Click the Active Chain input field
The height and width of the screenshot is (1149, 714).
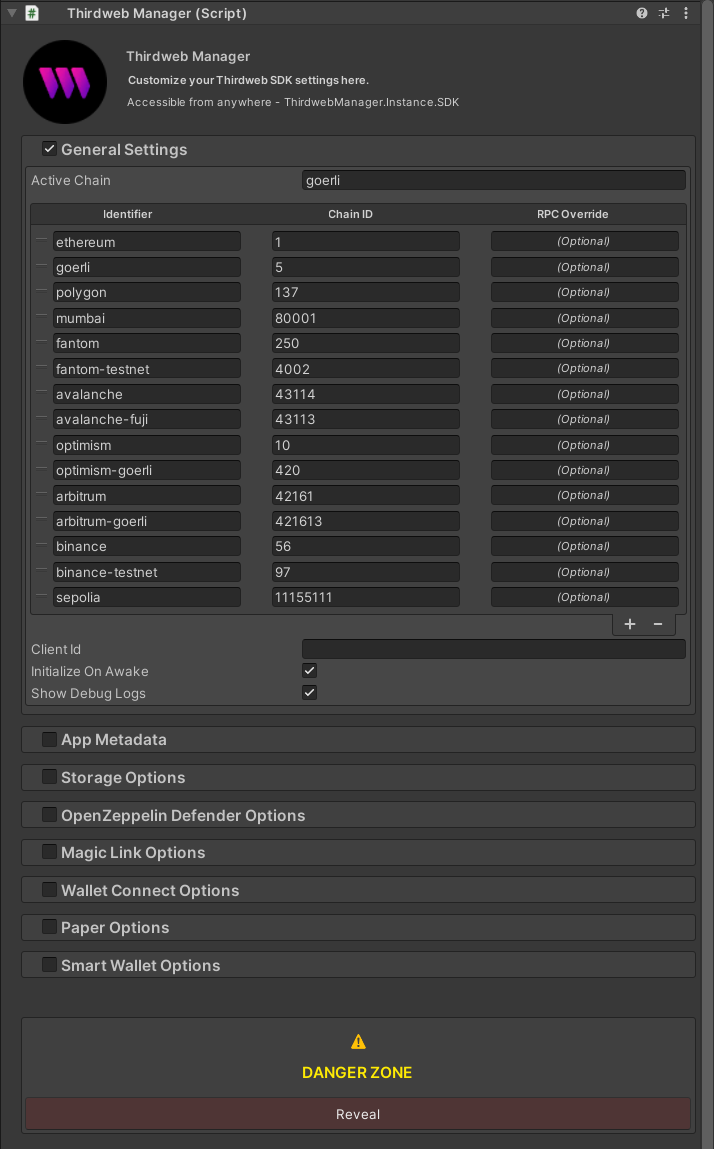(493, 180)
